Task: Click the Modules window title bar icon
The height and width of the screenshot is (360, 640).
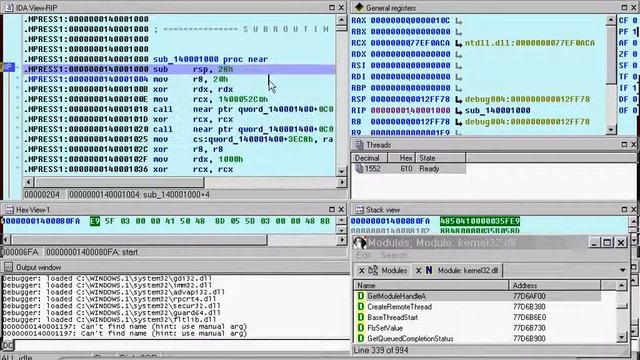Action: tap(359, 242)
